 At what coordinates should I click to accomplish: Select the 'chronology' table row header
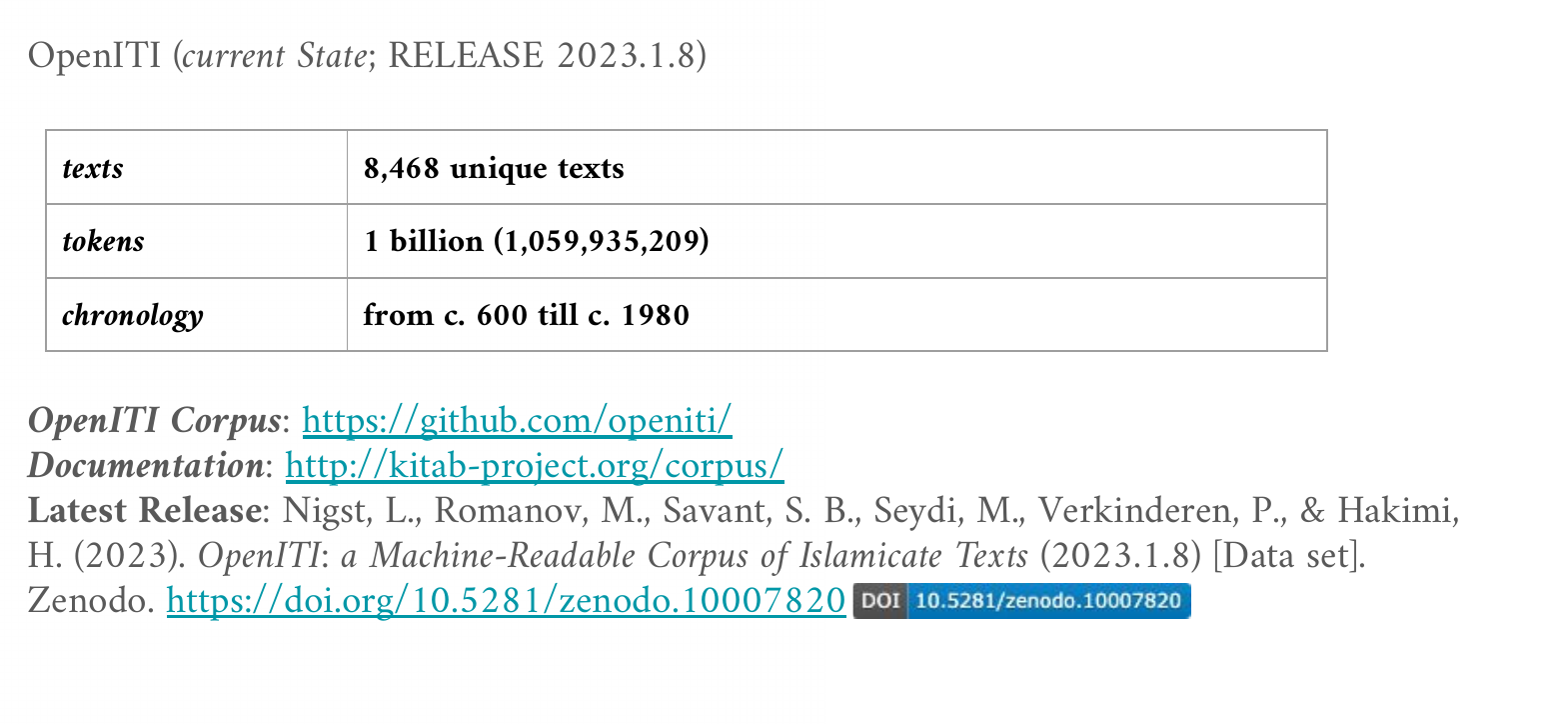[196, 314]
